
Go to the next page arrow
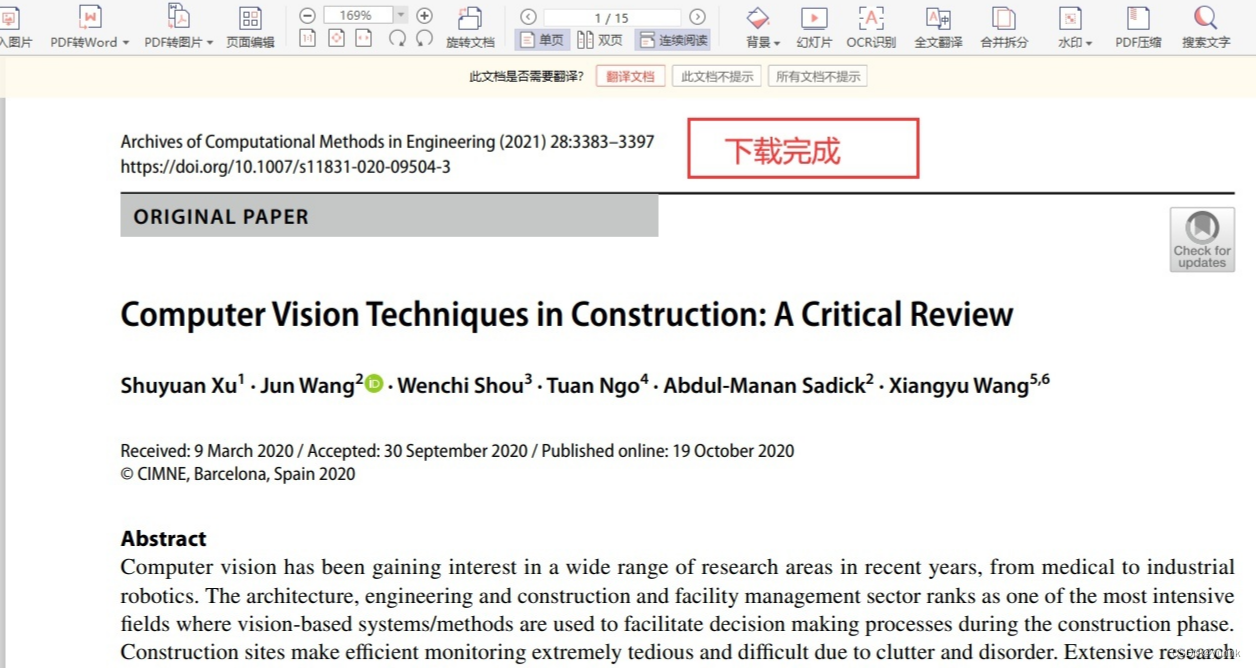tap(698, 16)
